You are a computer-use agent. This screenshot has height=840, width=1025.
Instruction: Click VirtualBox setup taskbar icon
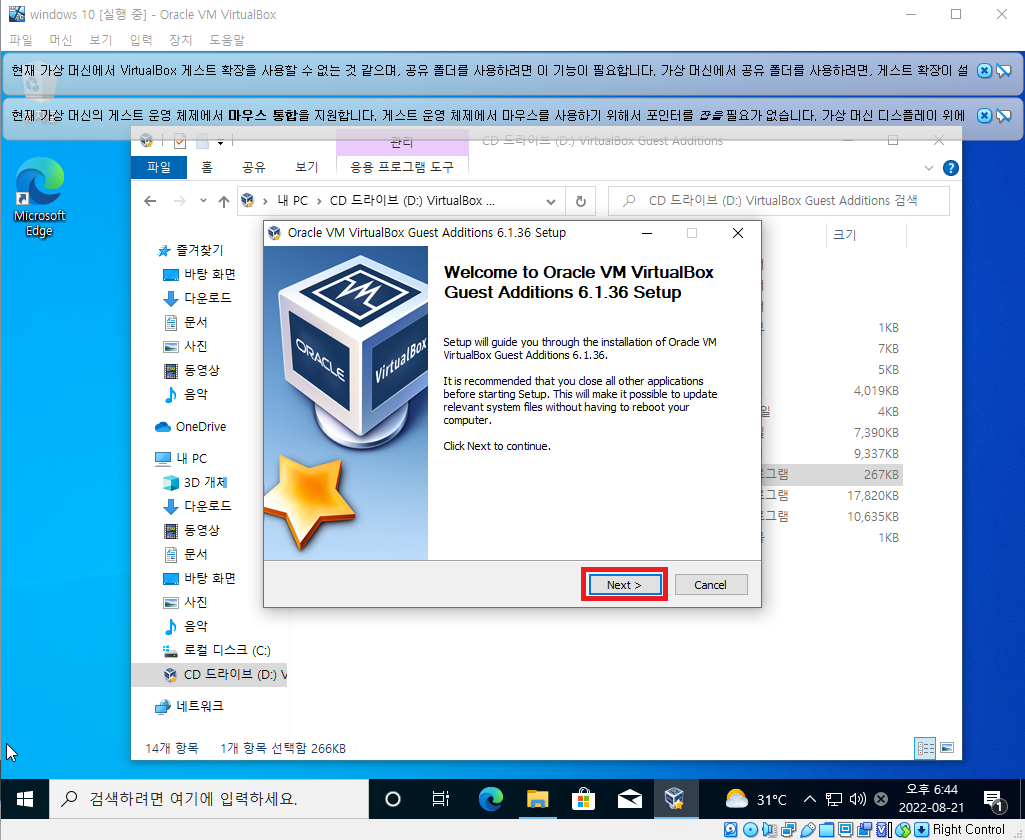point(675,799)
